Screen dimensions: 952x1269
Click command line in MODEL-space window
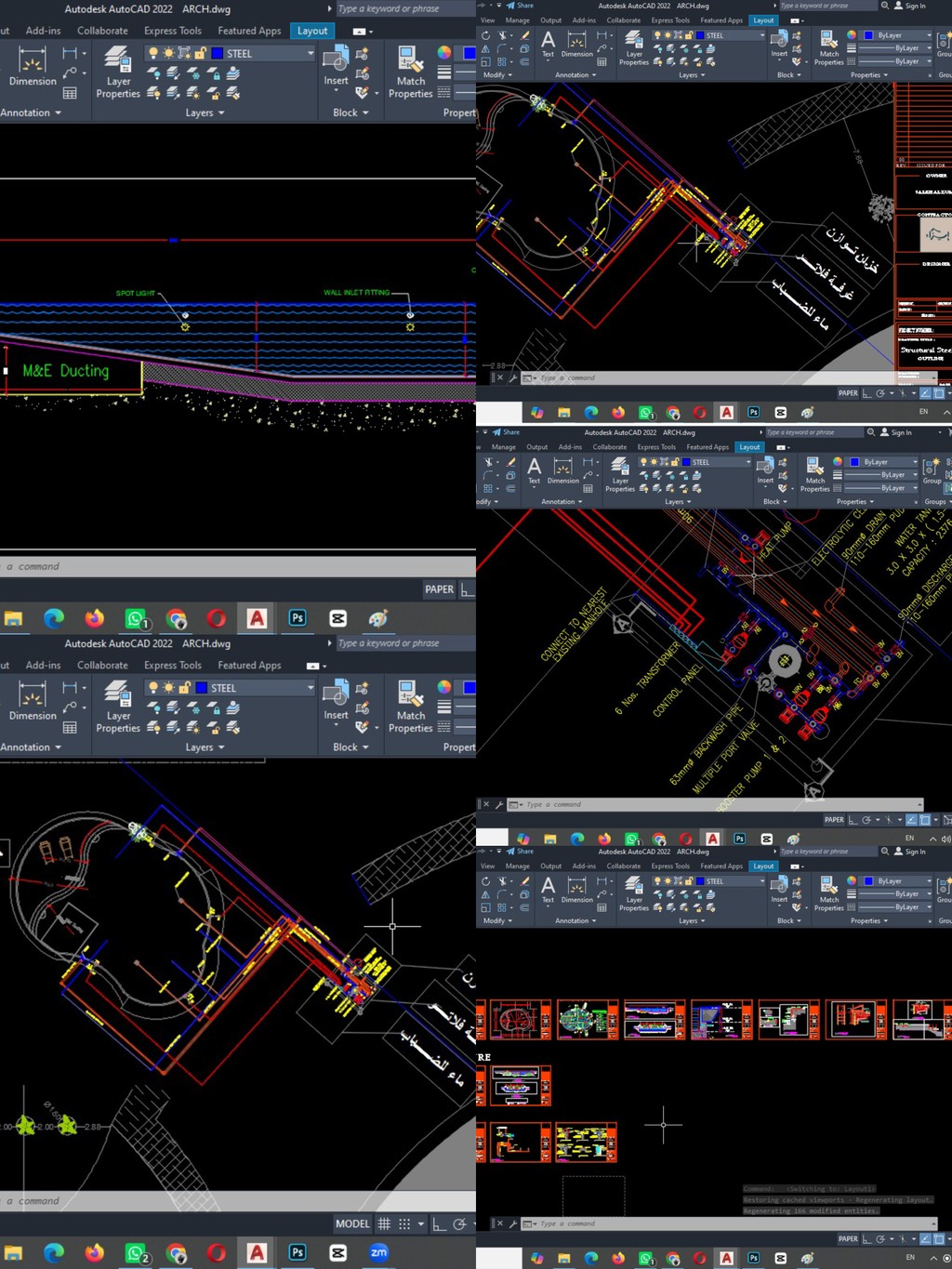coord(238,1201)
